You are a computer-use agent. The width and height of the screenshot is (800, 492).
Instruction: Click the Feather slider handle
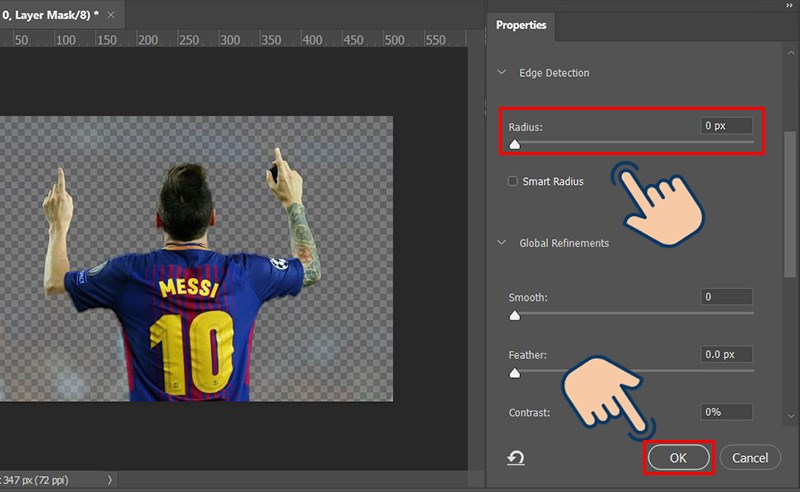click(515, 373)
